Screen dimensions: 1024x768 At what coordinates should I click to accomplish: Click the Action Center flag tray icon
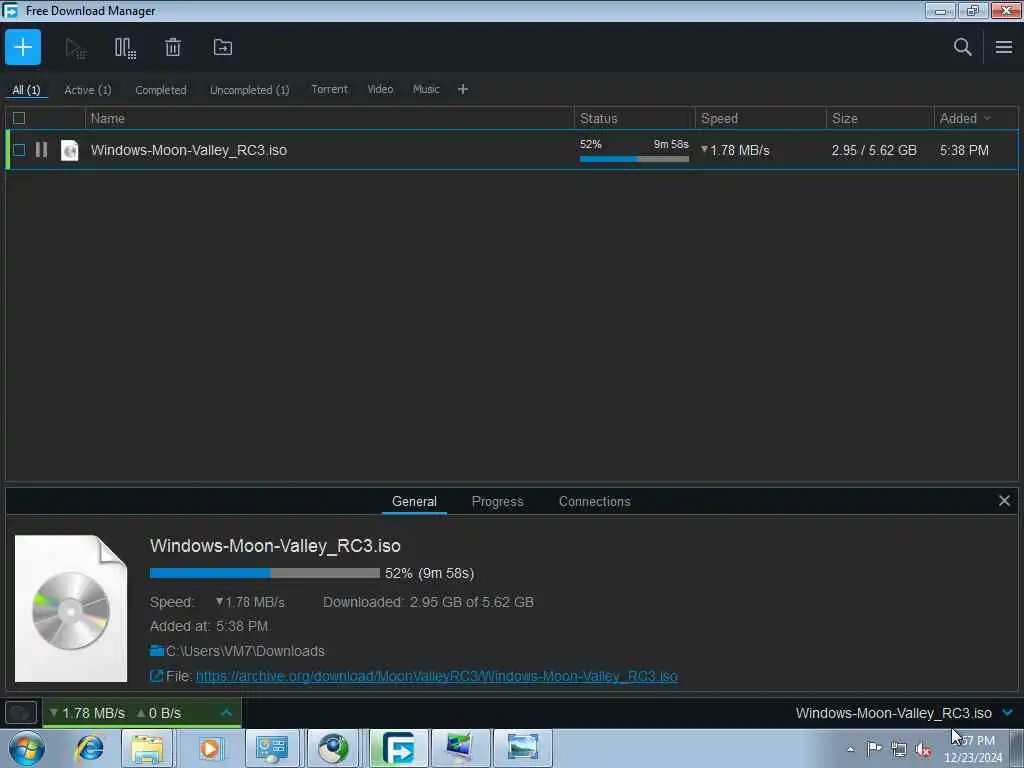coord(874,748)
